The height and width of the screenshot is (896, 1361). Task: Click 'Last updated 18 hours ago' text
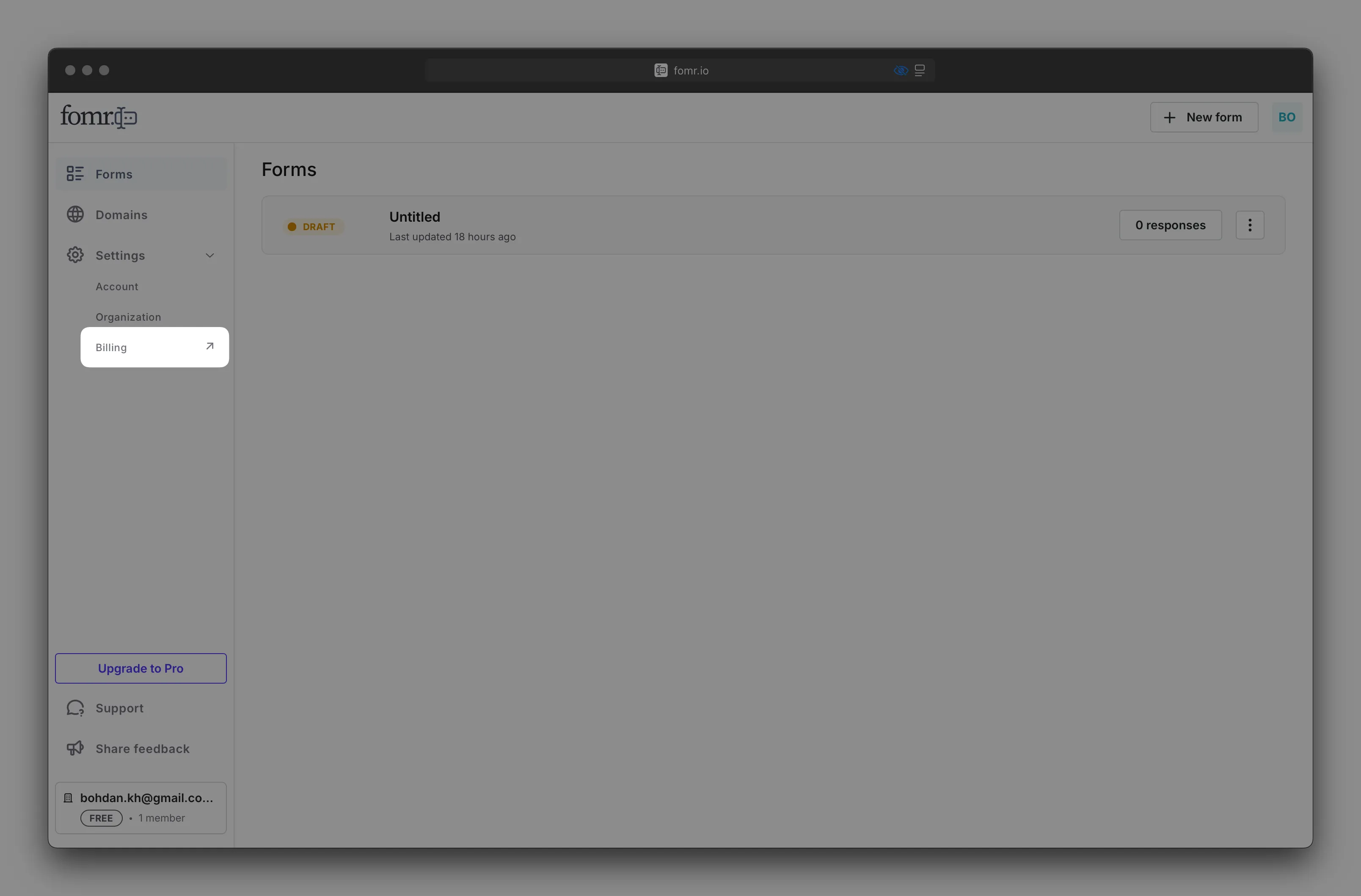(x=452, y=237)
